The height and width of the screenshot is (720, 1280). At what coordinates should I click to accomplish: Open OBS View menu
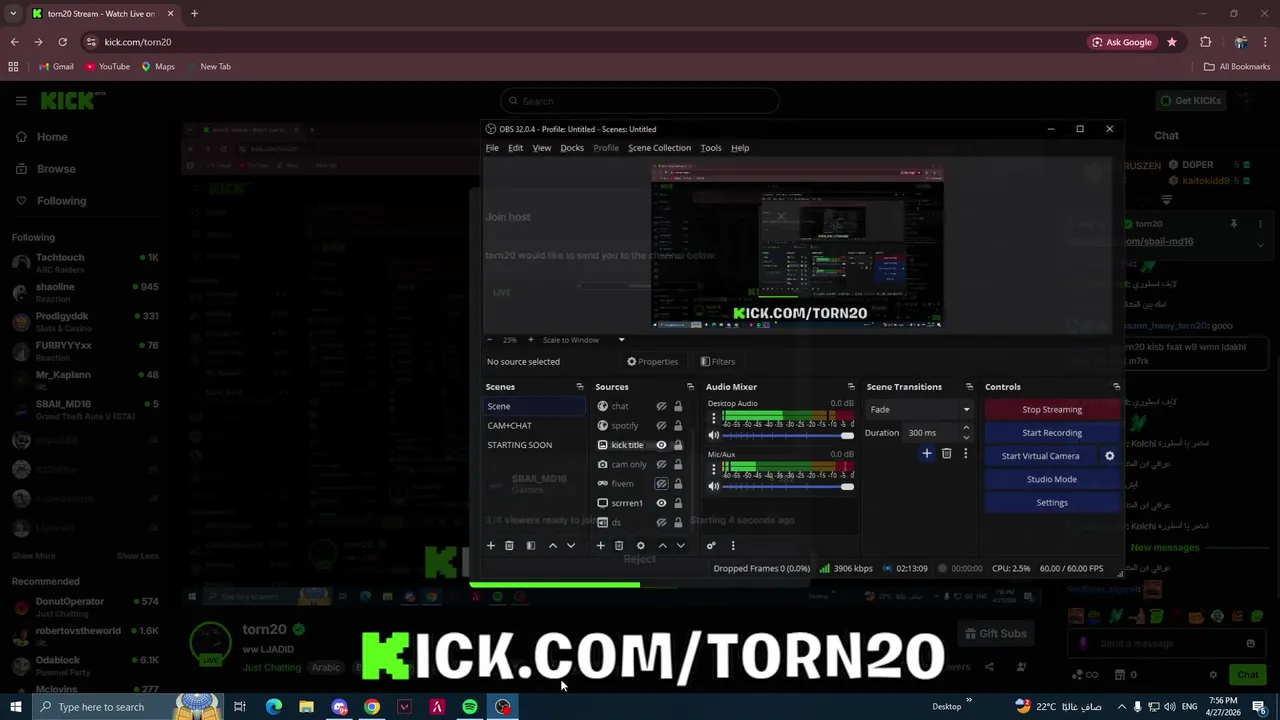541,148
